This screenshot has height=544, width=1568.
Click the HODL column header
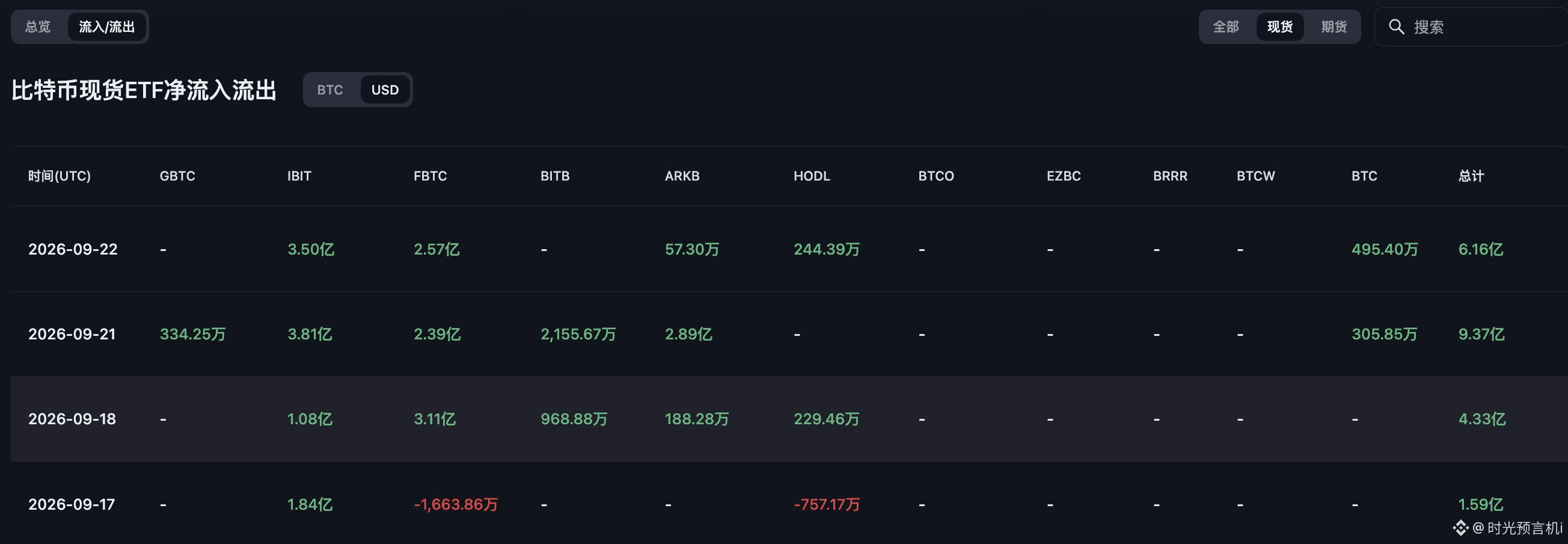click(x=812, y=176)
